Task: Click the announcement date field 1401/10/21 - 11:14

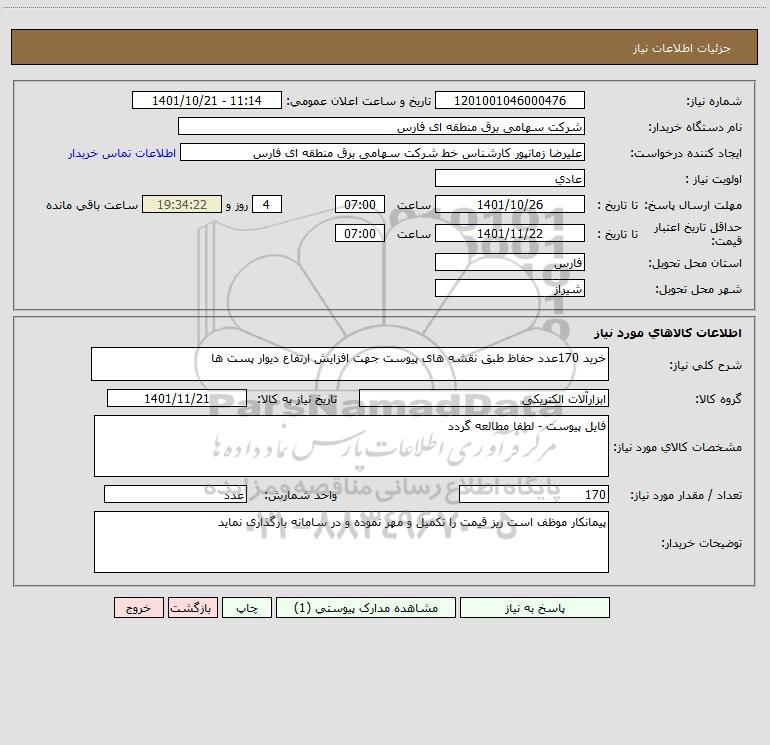Action: pyautogui.click(x=207, y=100)
